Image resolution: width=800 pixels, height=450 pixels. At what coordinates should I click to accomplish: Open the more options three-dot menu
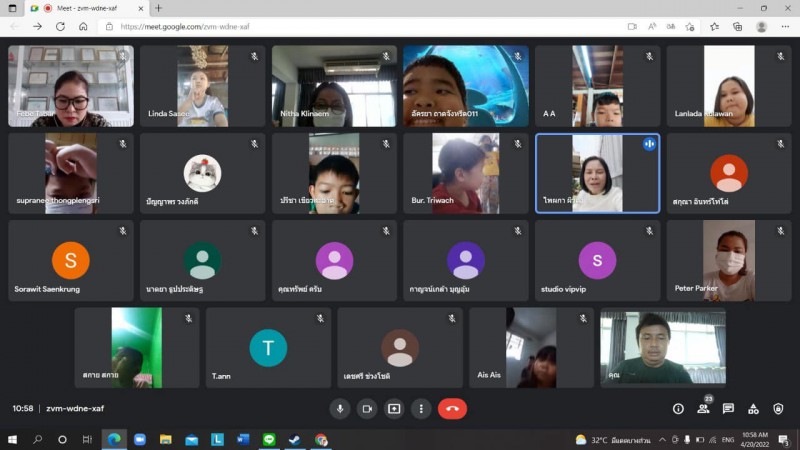pyautogui.click(x=421, y=408)
